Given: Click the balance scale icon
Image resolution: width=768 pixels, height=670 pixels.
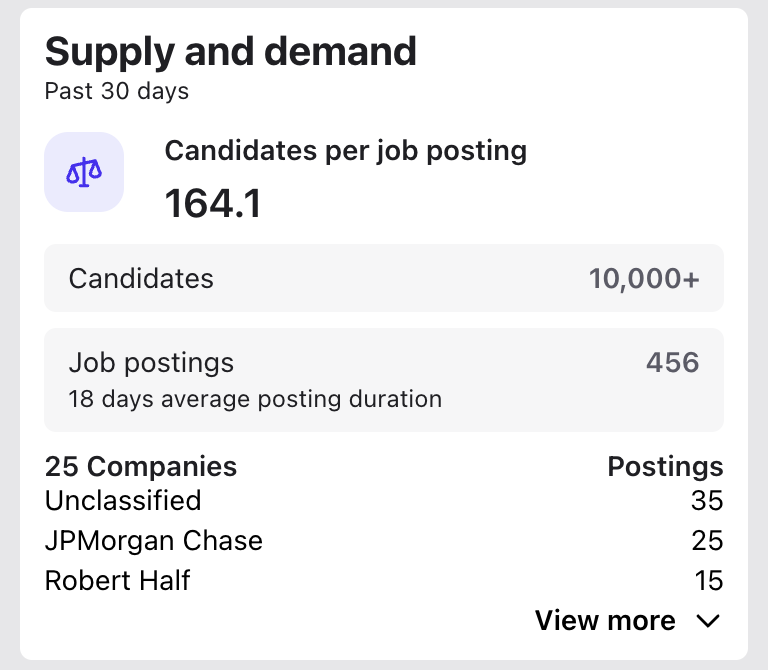Looking at the screenshot, I should pos(84,172).
